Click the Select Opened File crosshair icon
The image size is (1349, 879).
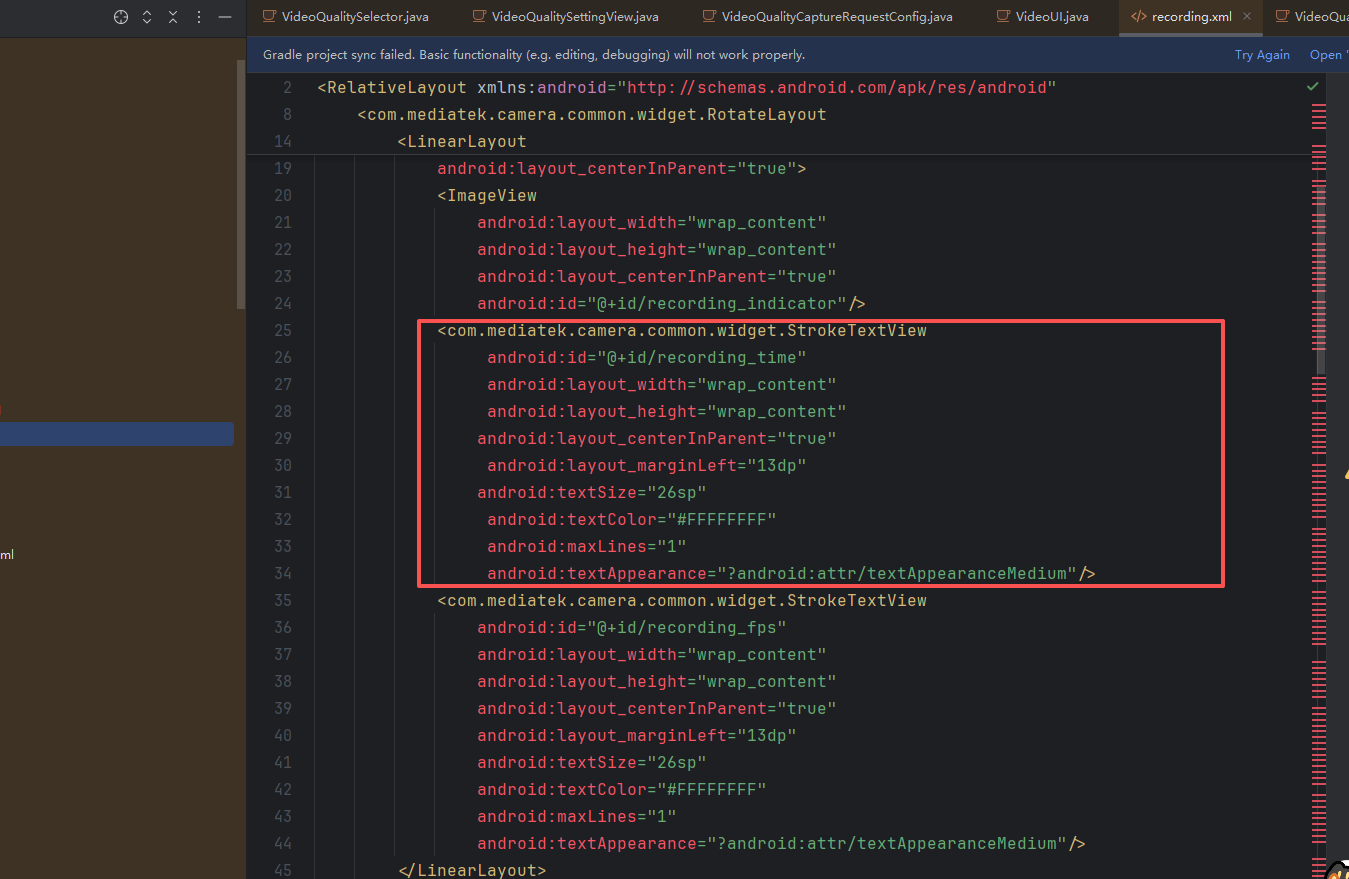(x=121, y=17)
